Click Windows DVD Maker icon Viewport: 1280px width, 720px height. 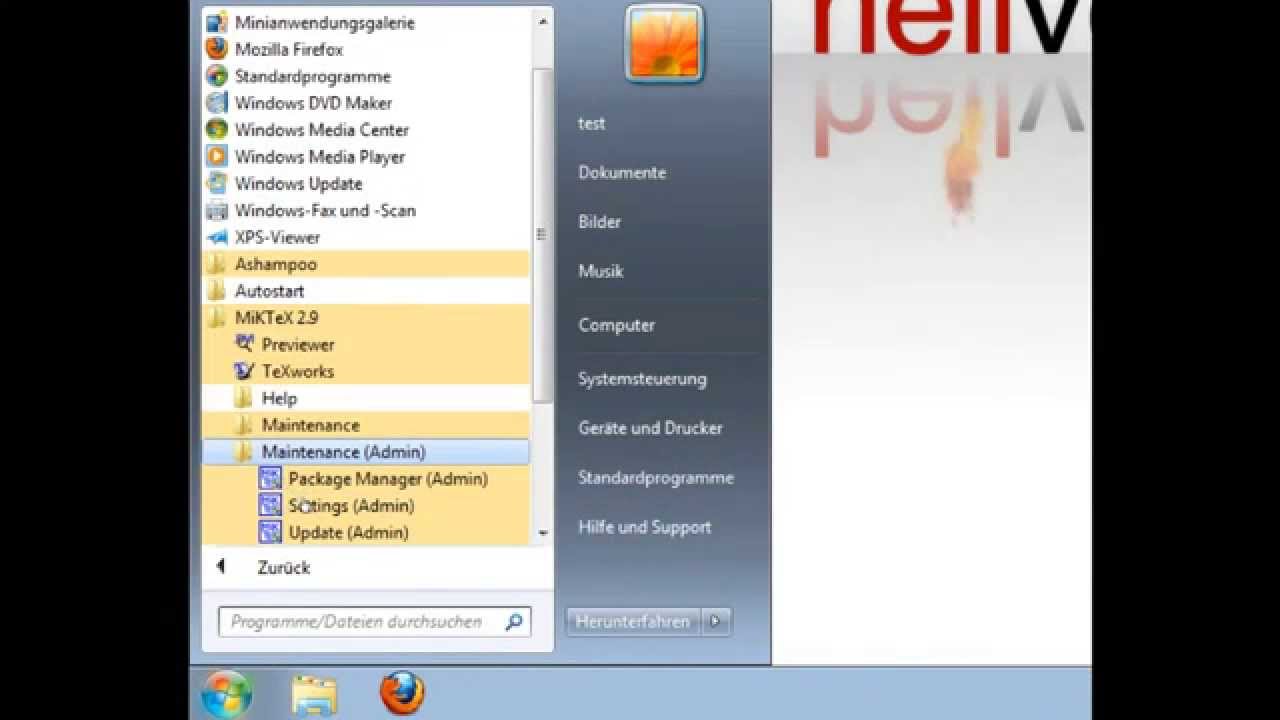[217, 103]
